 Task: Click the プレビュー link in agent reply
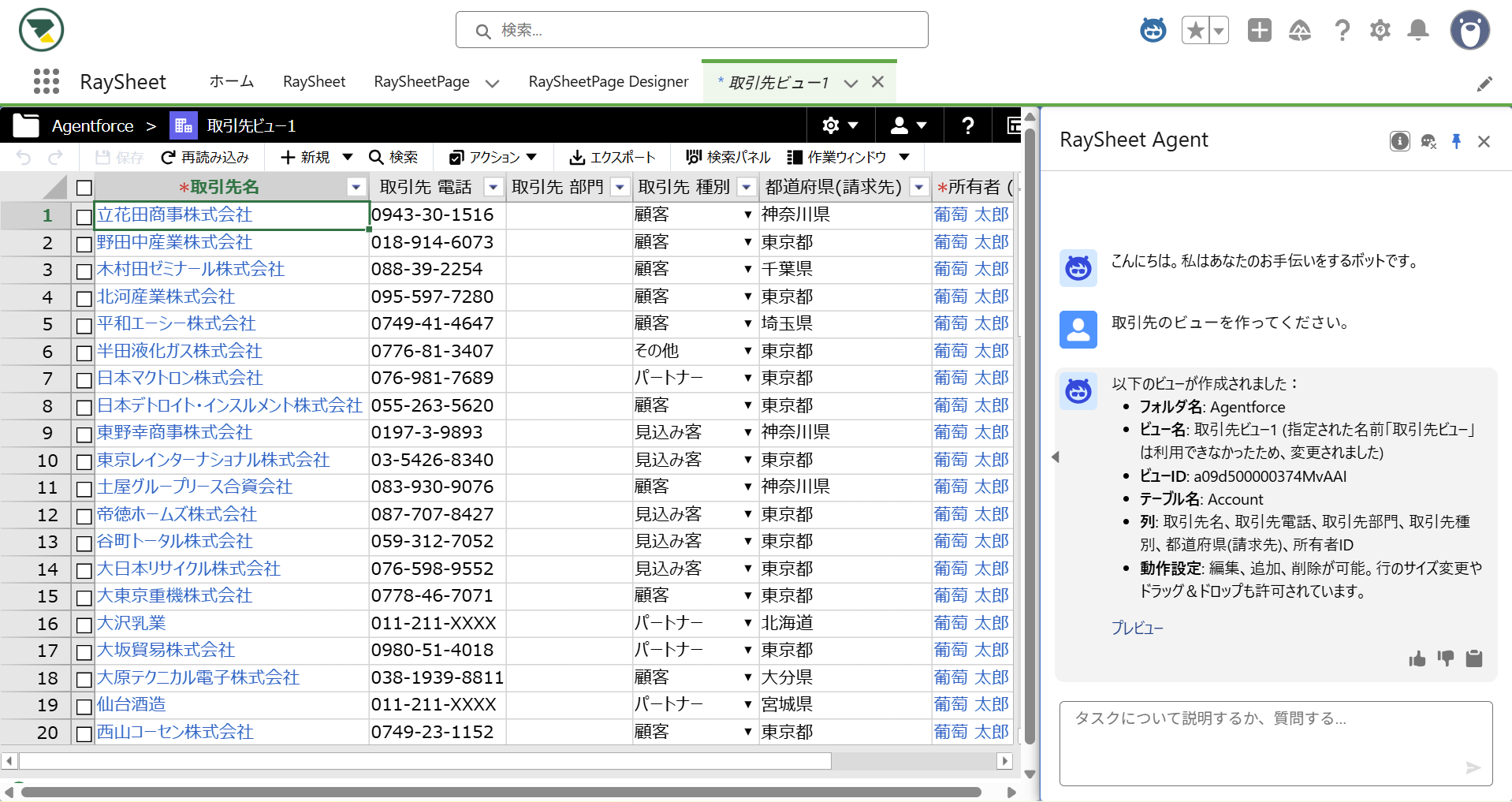pyautogui.click(x=1137, y=628)
